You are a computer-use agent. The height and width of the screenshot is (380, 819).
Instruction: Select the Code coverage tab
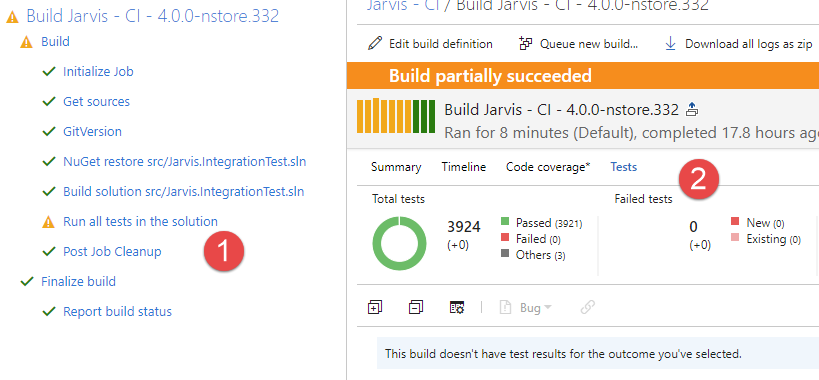(x=548, y=167)
